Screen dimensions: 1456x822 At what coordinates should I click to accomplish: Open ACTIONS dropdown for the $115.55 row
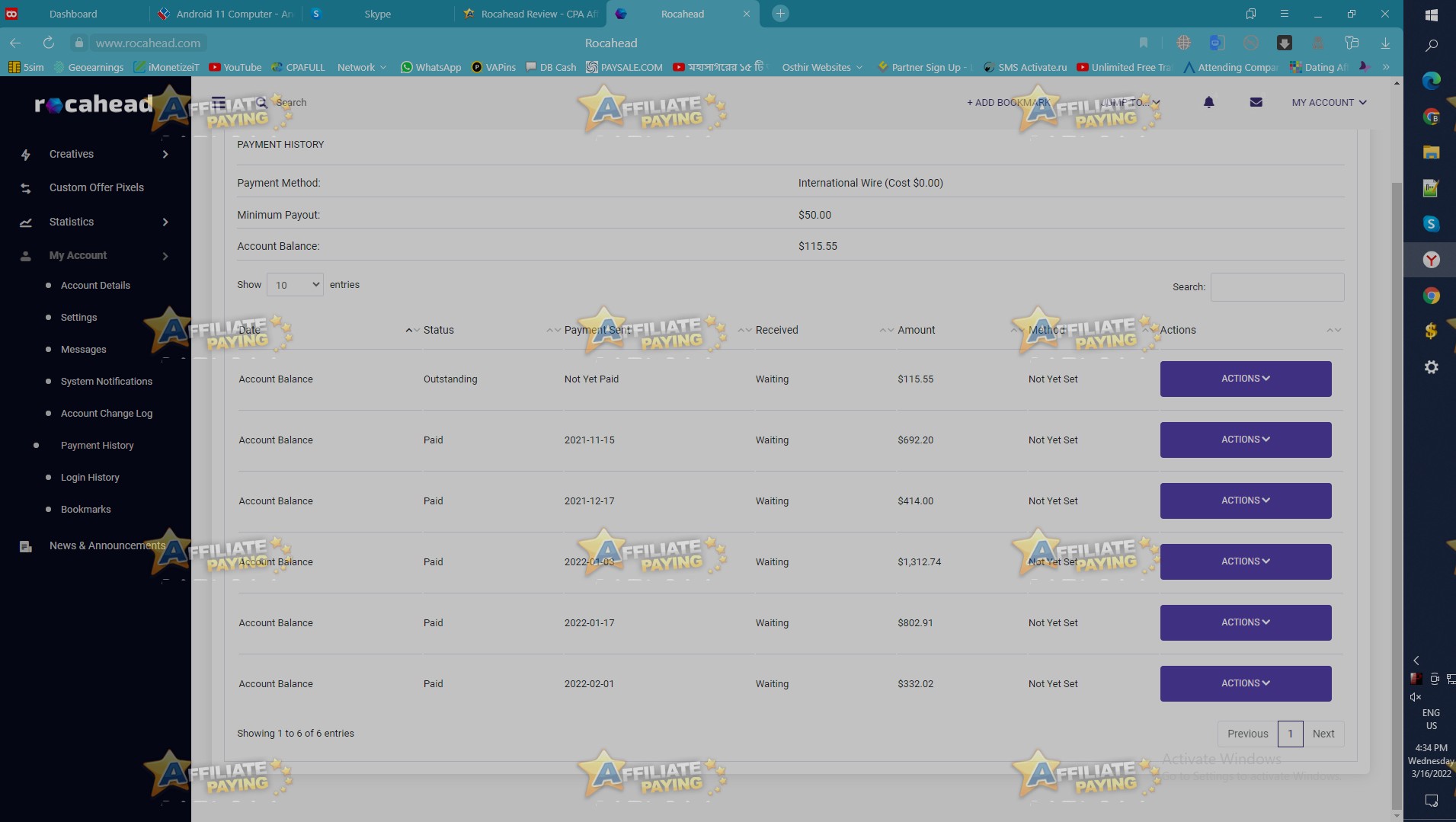pos(1246,379)
